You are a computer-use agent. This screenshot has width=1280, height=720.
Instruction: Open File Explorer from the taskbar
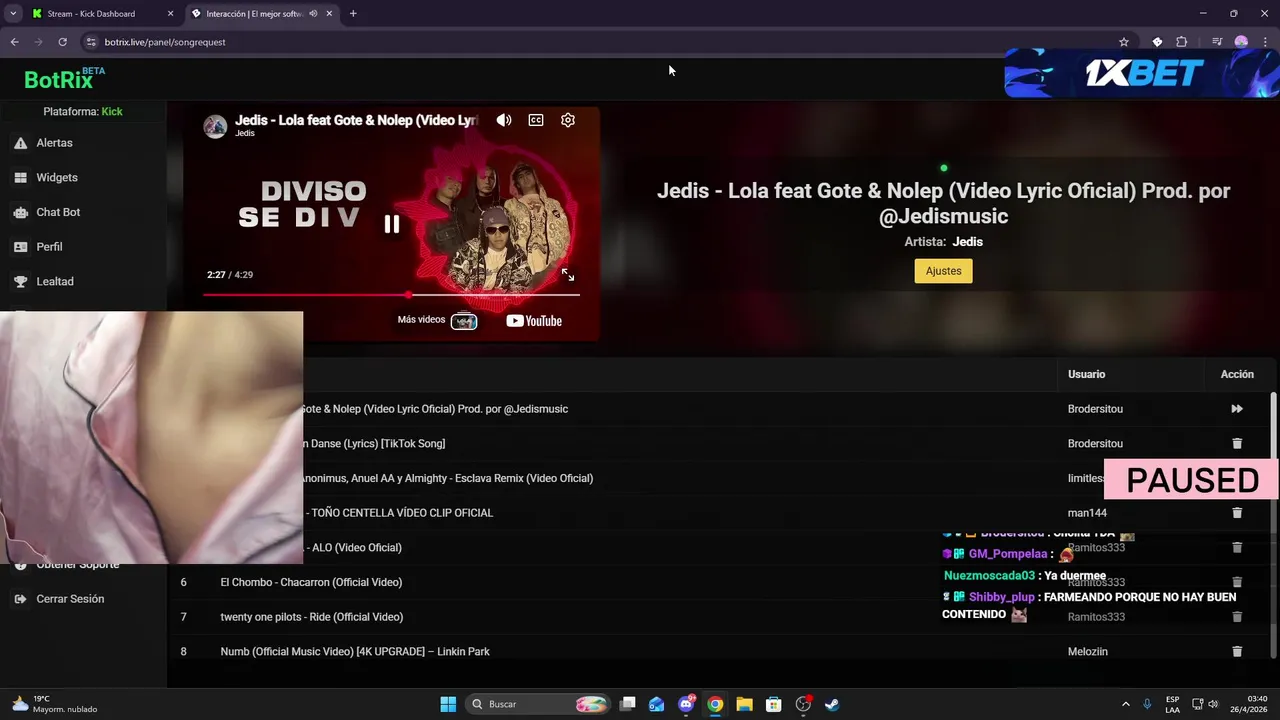coord(744,704)
